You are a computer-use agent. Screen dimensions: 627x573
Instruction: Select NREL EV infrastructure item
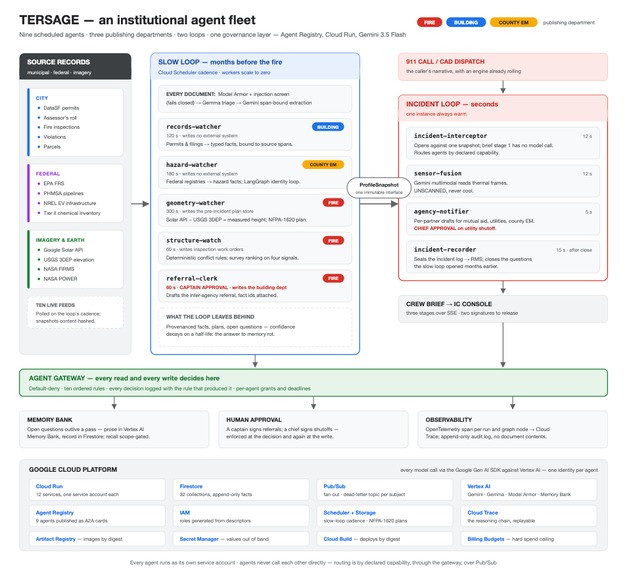[70, 203]
